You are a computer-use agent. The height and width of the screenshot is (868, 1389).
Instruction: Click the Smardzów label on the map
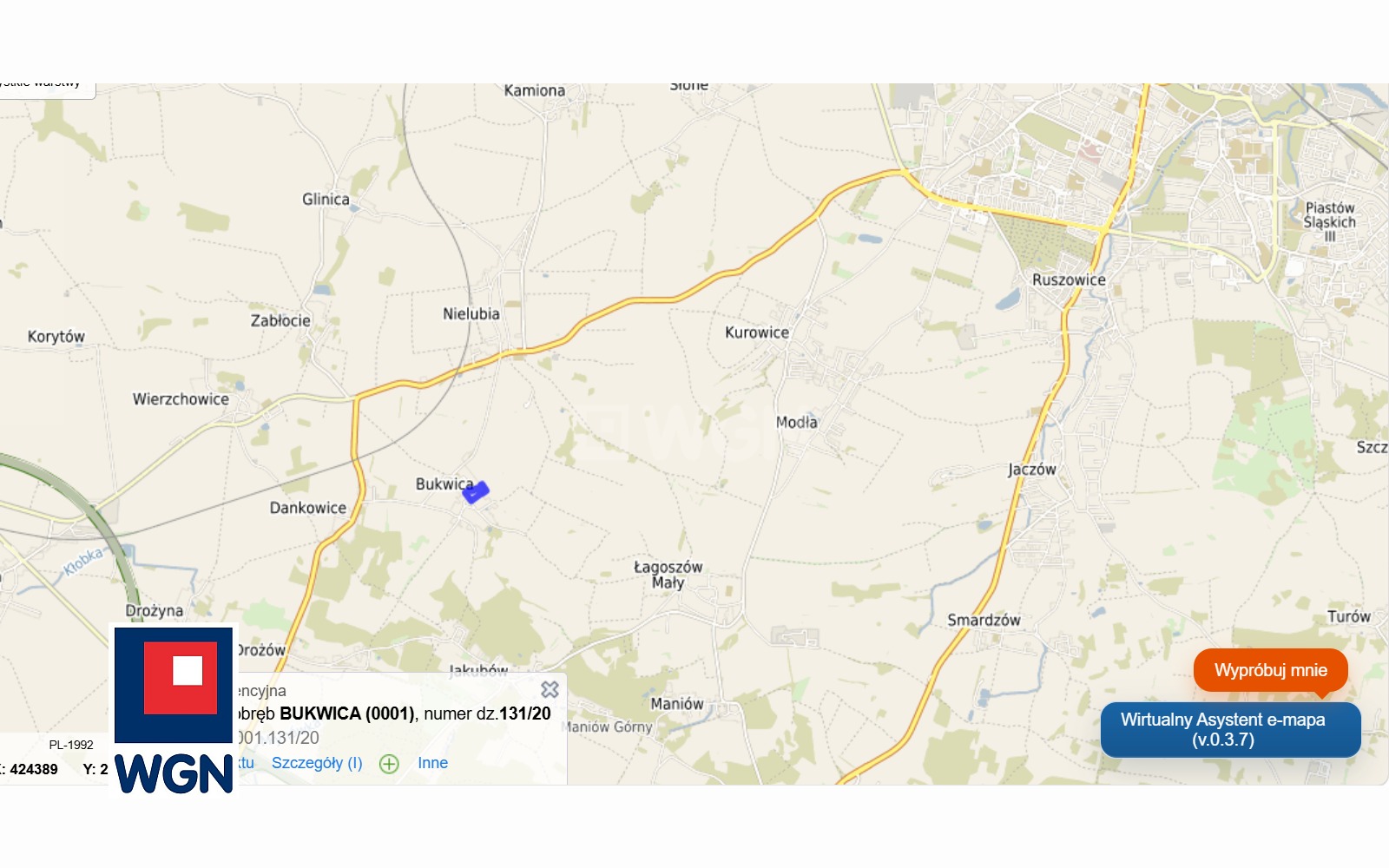984,620
